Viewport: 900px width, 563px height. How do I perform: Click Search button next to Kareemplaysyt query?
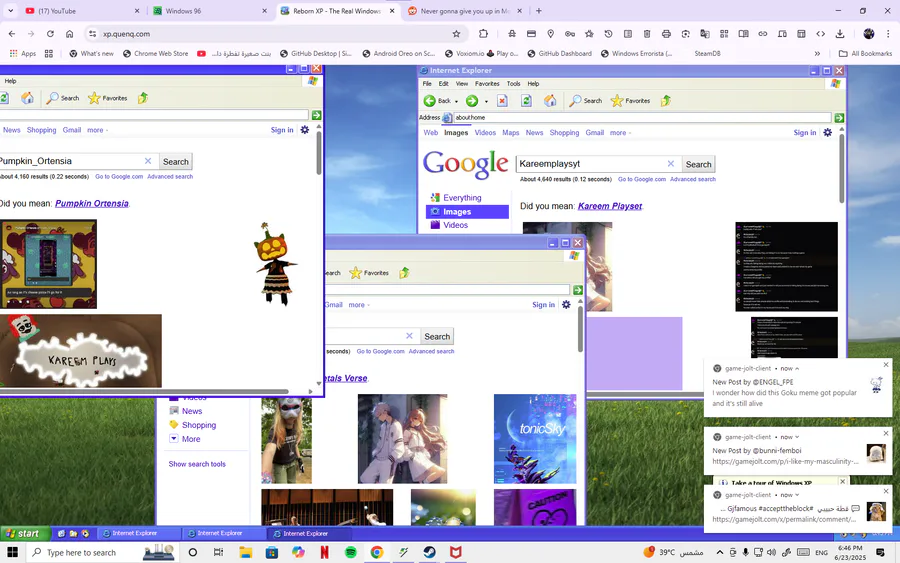click(x=698, y=164)
